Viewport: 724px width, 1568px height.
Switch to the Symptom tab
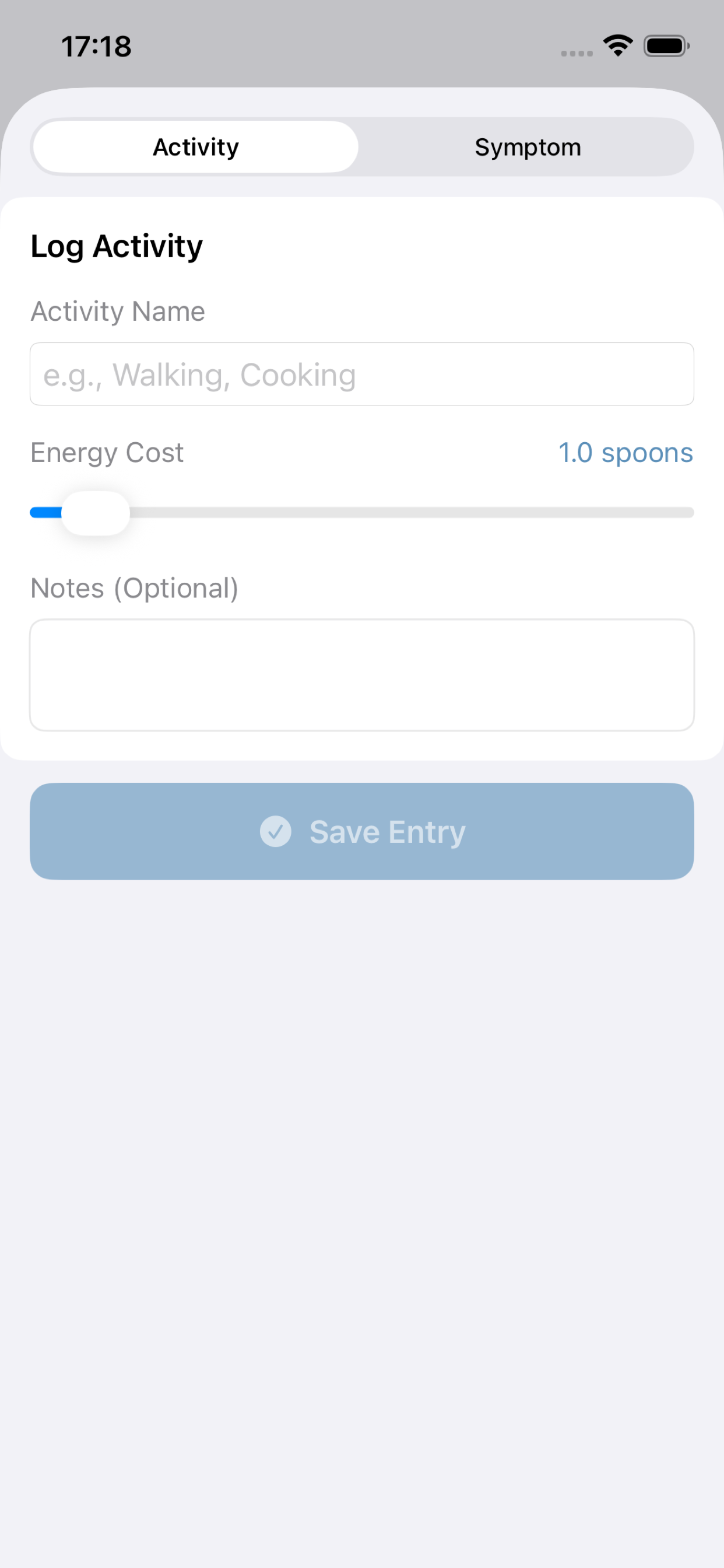(x=527, y=148)
